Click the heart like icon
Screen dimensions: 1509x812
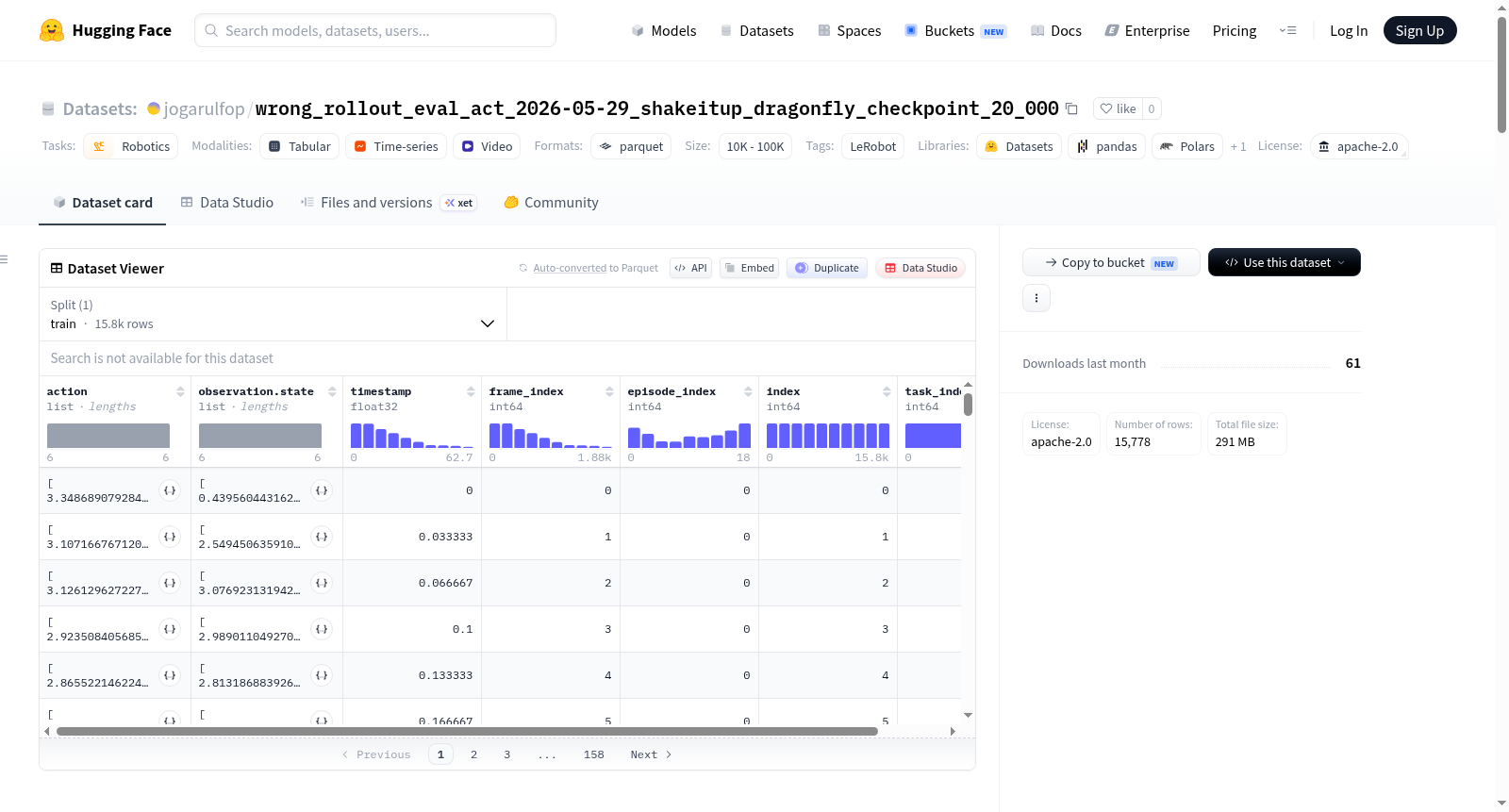1106,108
